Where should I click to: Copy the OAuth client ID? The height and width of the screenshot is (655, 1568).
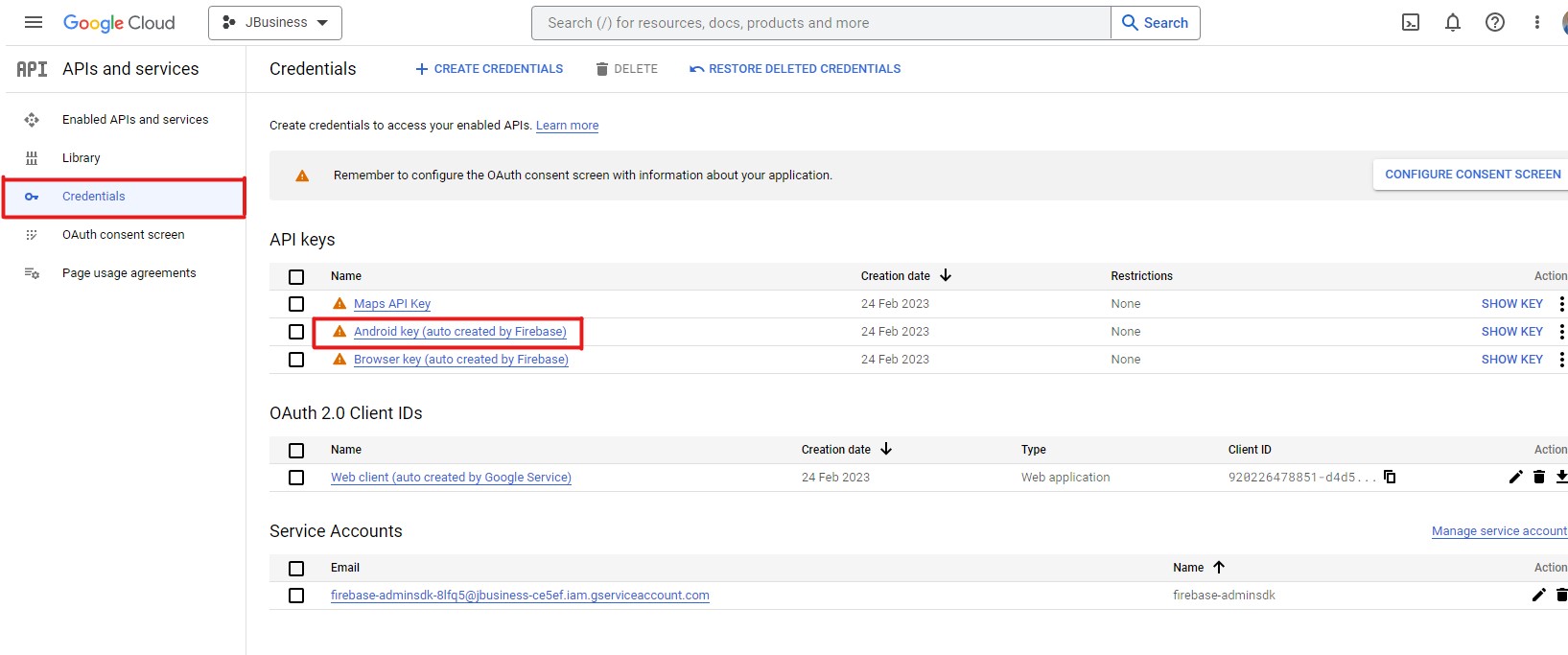[x=1390, y=478]
